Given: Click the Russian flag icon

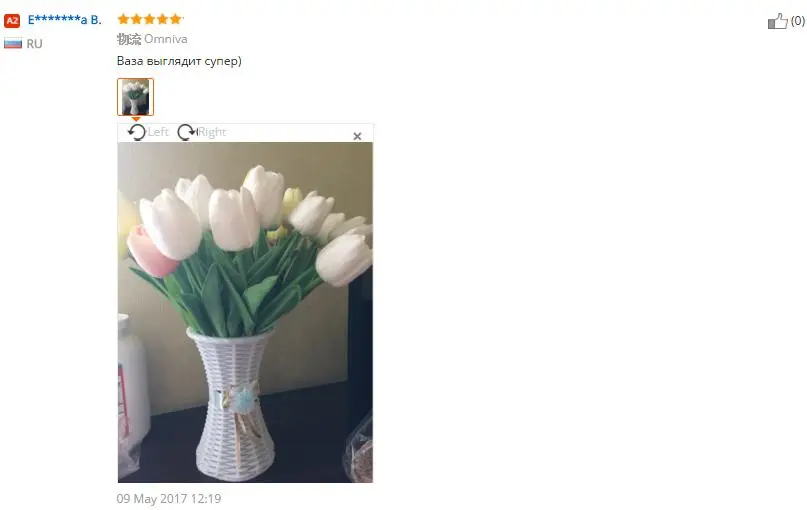Looking at the screenshot, I should (x=13, y=44).
